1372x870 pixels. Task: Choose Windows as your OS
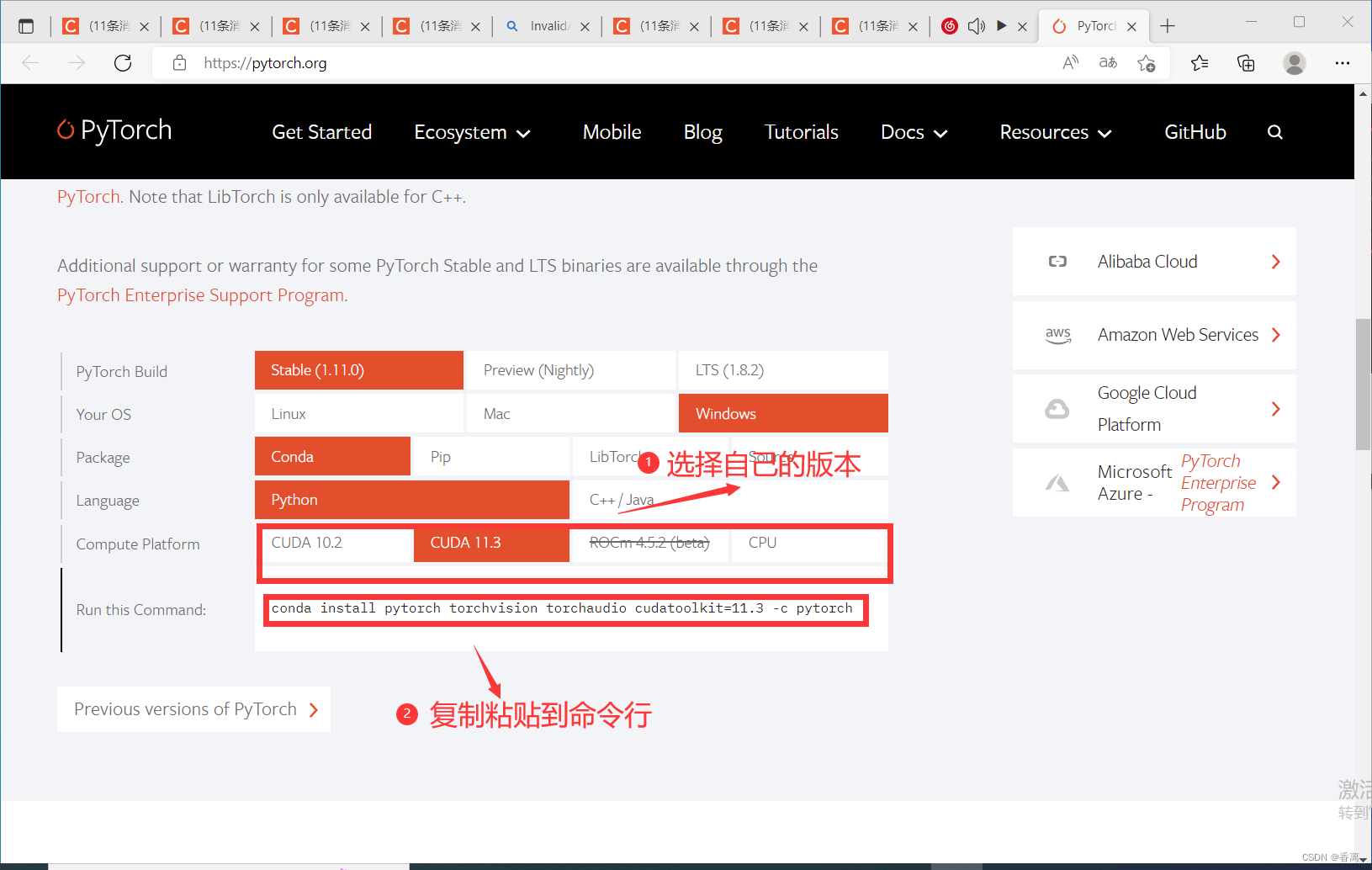[x=783, y=414]
